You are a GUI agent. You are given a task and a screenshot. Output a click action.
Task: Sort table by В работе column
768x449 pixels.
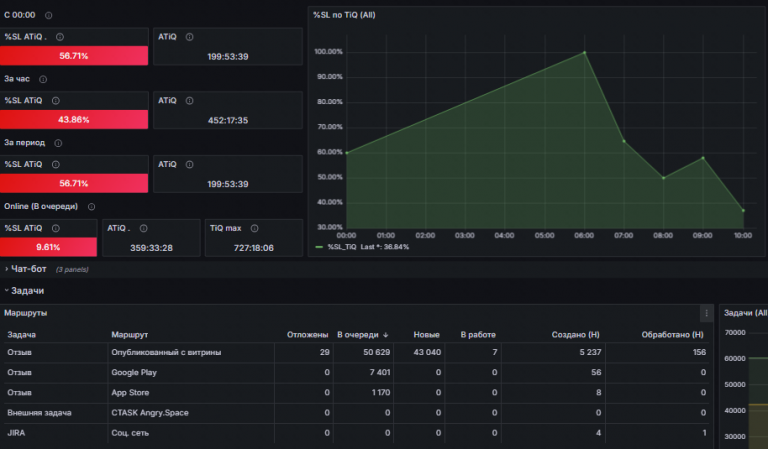(478, 335)
